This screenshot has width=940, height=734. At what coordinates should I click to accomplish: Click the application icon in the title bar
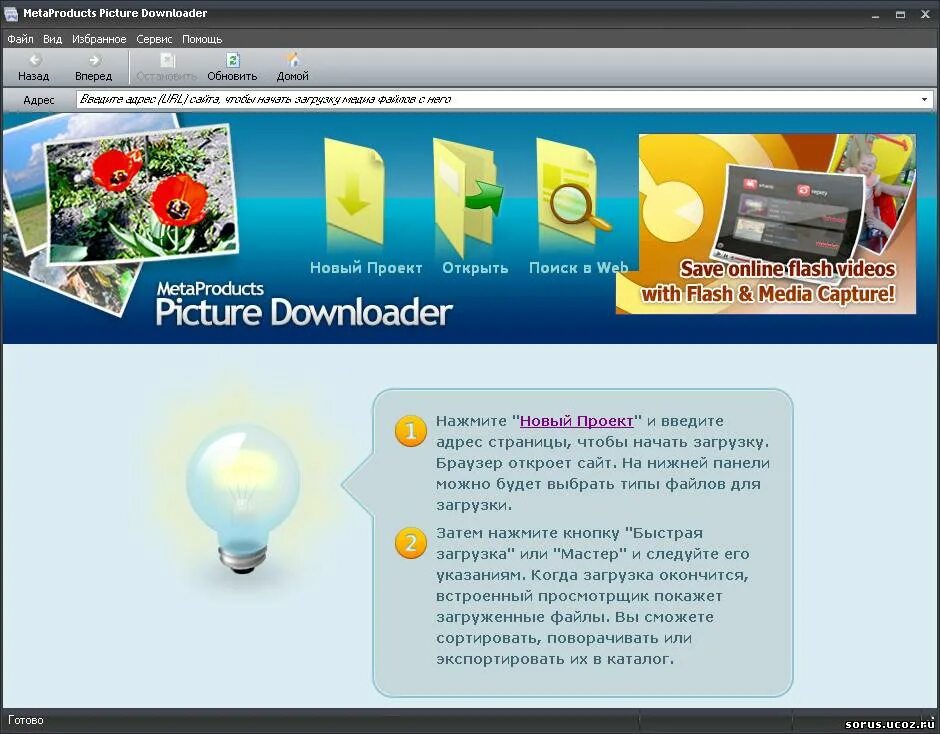pos(11,13)
